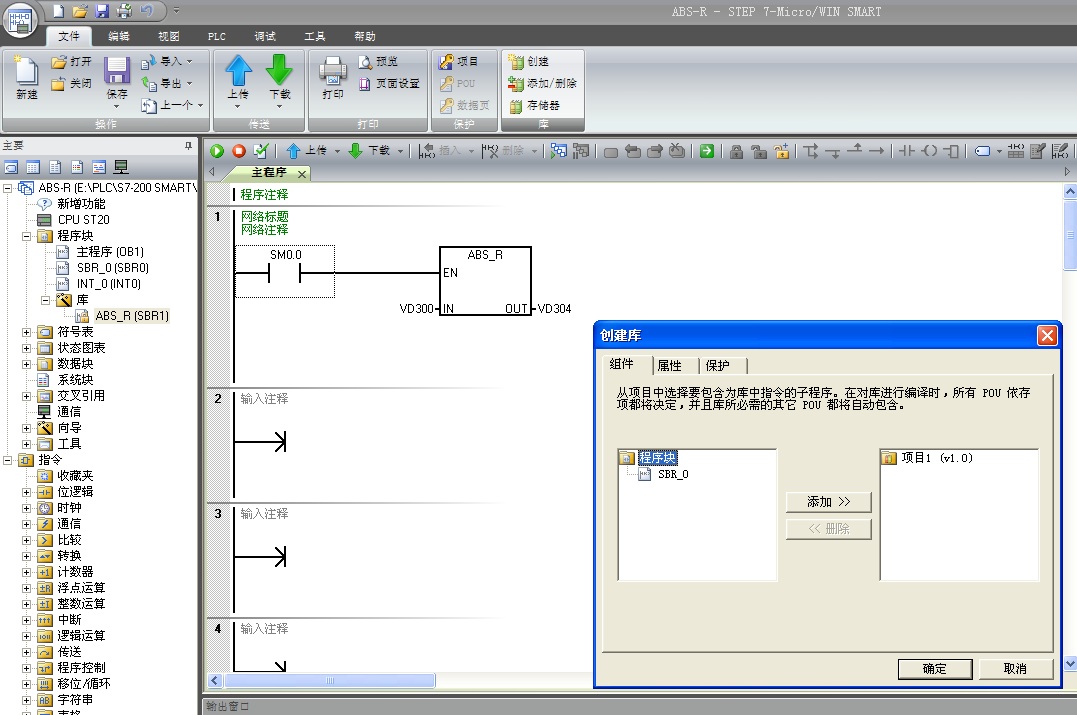The width and height of the screenshot is (1077, 715).
Task: Click the vertical scrollbar up arrow
Action: [x=1070, y=192]
